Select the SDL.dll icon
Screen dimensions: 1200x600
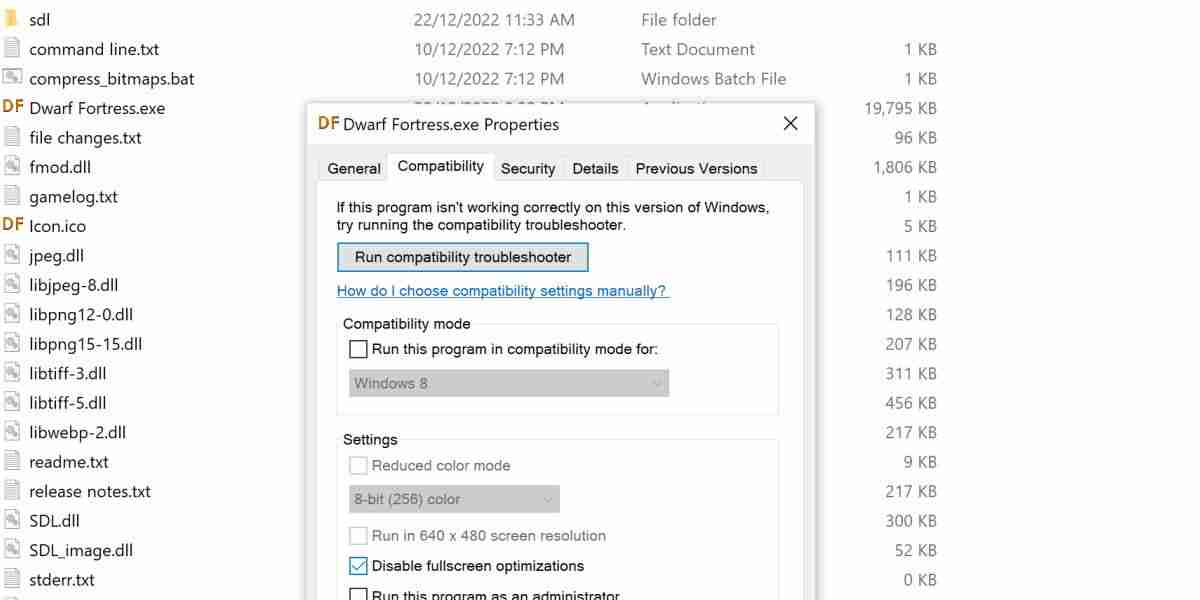[x=13, y=520]
